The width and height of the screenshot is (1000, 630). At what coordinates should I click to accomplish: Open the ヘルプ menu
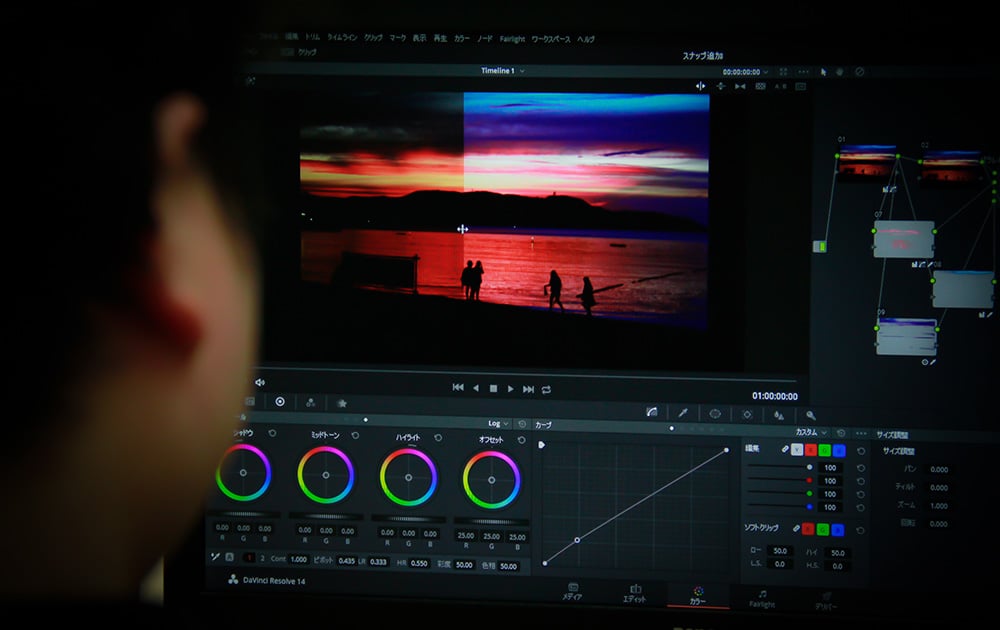(x=586, y=39)
